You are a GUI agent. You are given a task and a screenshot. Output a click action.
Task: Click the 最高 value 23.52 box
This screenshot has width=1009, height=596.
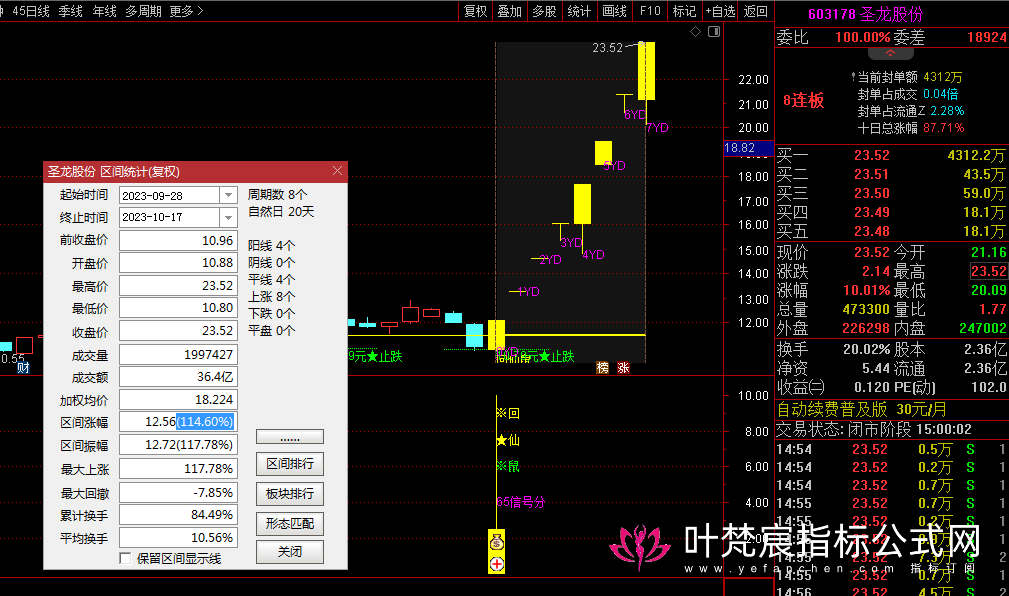[x=988, y=271]
